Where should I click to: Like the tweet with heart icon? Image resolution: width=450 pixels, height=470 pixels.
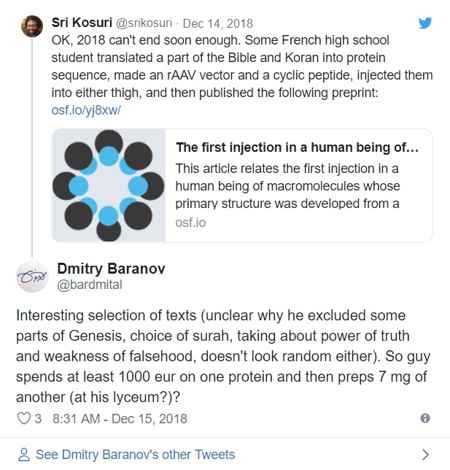[24, 418]
